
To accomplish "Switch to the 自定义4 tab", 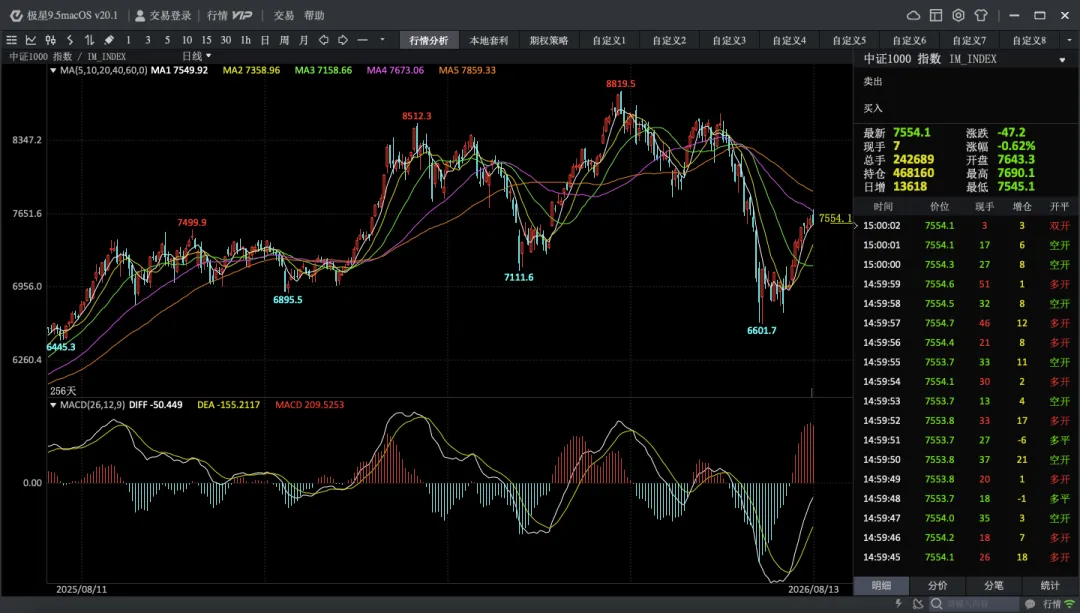I will pyautogui.click(x=789, y=40).
